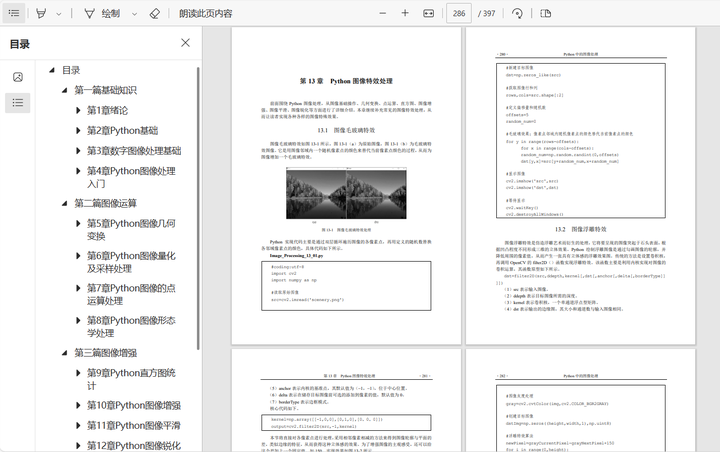Go to 第3章数字图像处理基础 entry
720x452 pixels.
coord(134,151)
